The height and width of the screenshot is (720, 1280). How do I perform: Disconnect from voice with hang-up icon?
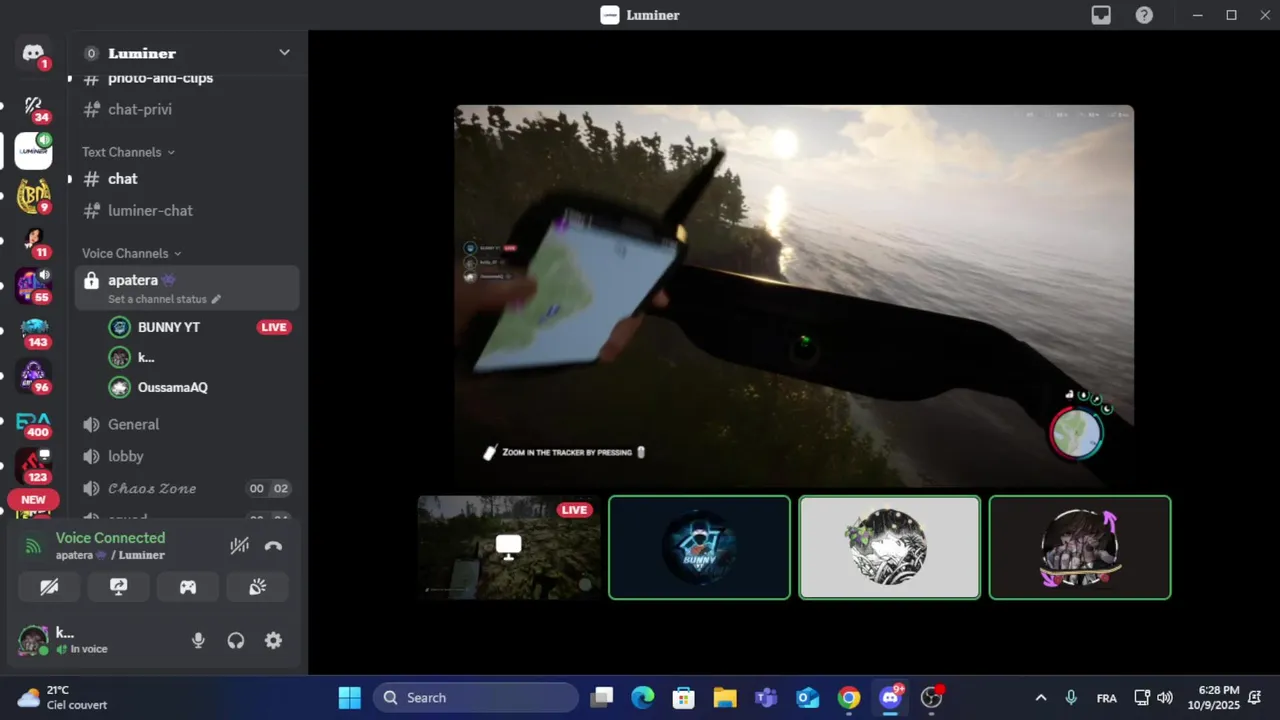tap(273, 546)
